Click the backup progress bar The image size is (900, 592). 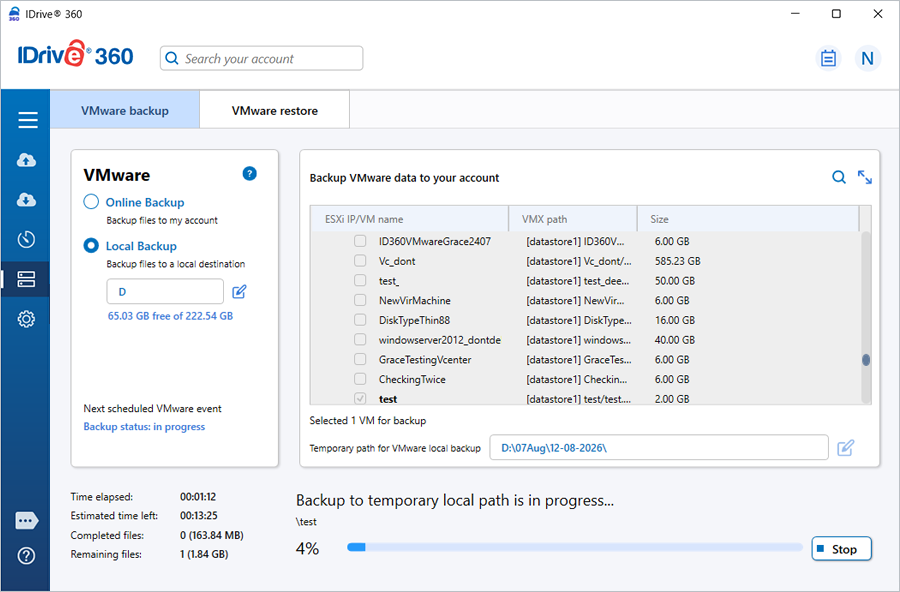tap(575, 548)
